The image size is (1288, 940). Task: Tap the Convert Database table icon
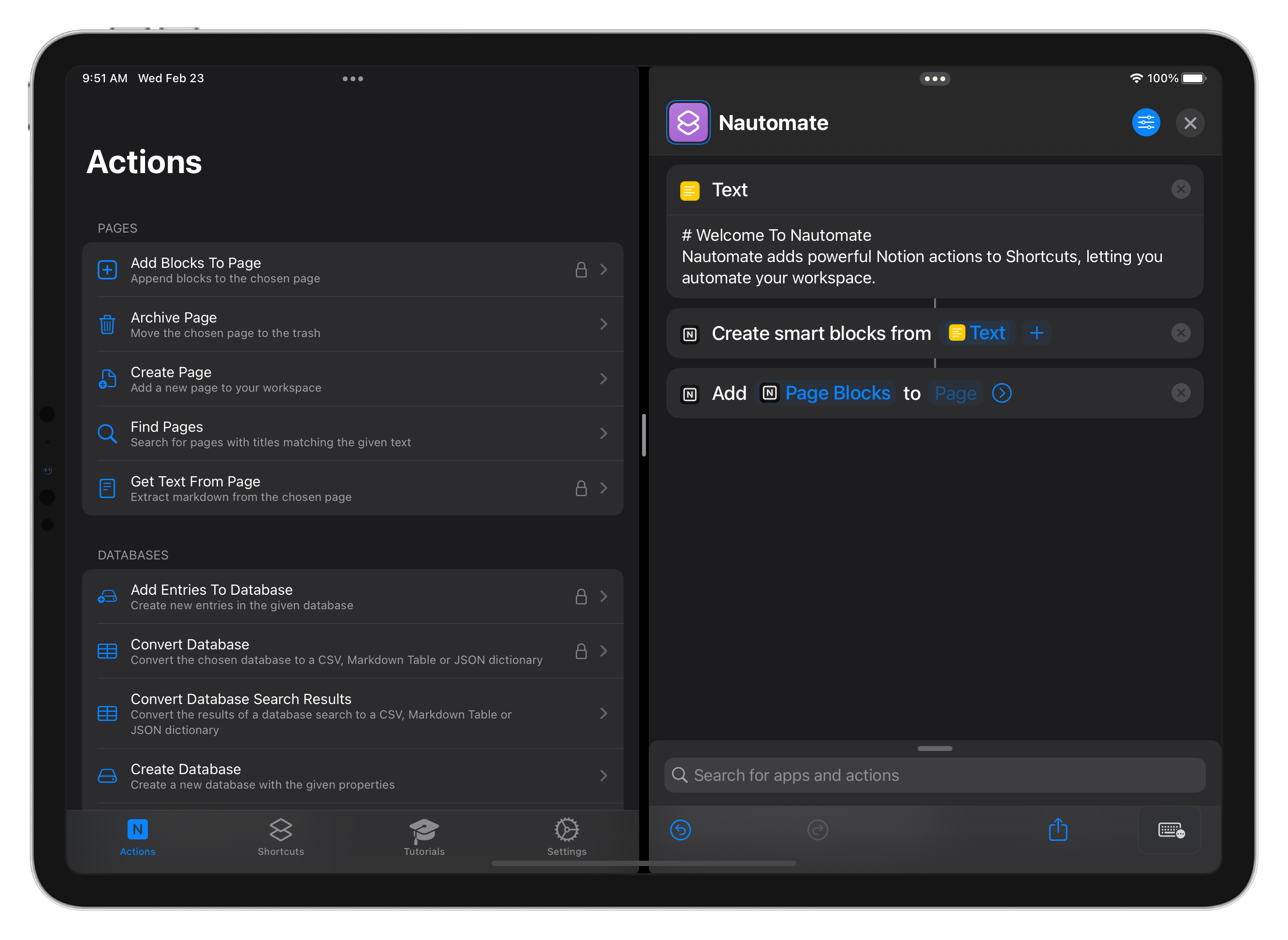point(107,651)
